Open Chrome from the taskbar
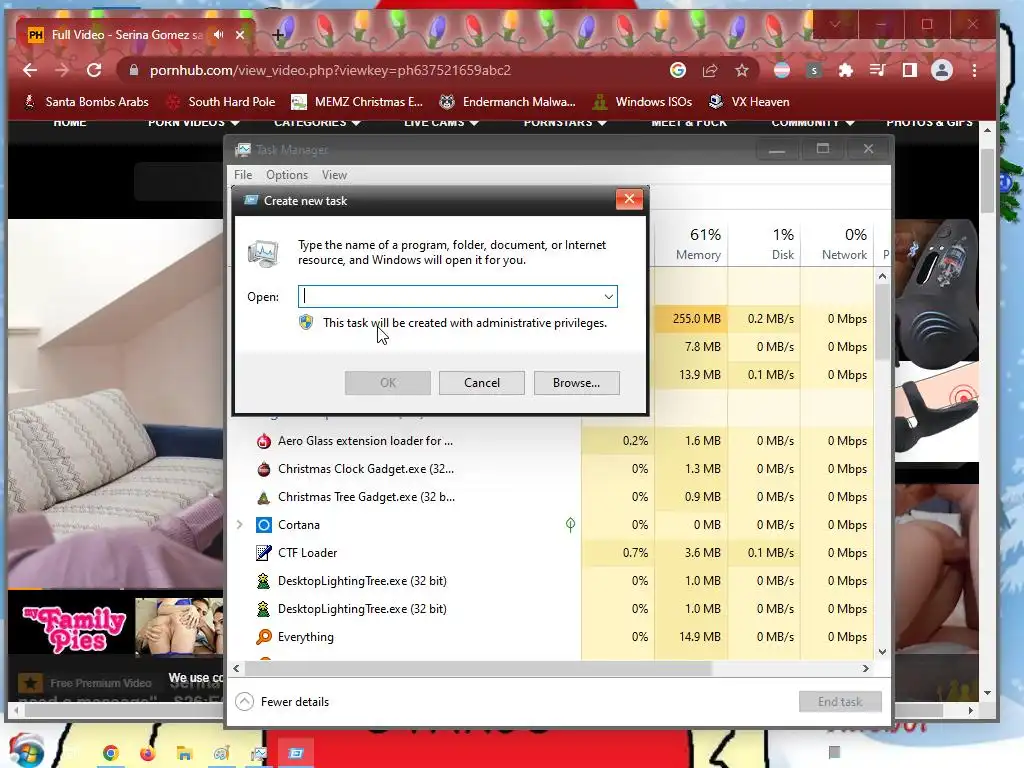Screen dimensions: 1024x768 (110, 753)
